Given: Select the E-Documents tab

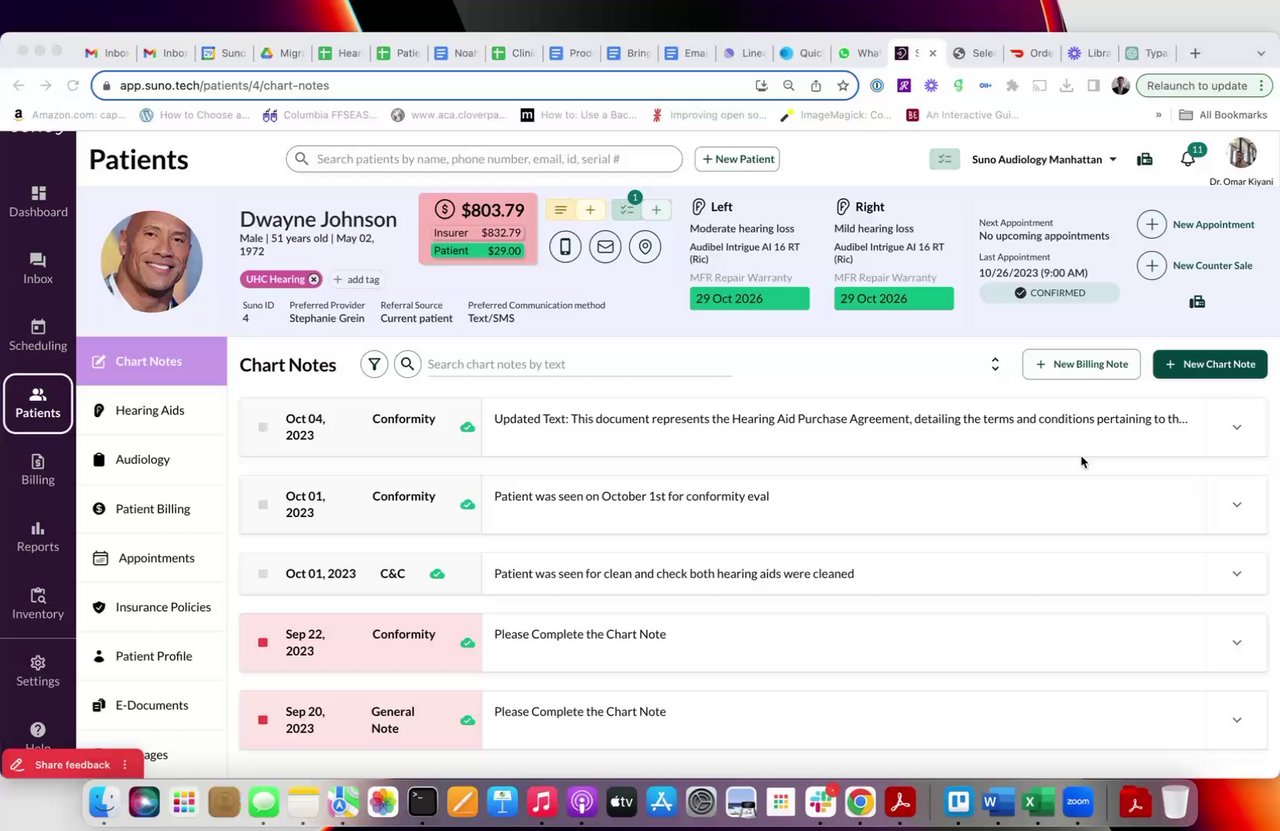Looking at the screenshot, I should tap(151, 705).
